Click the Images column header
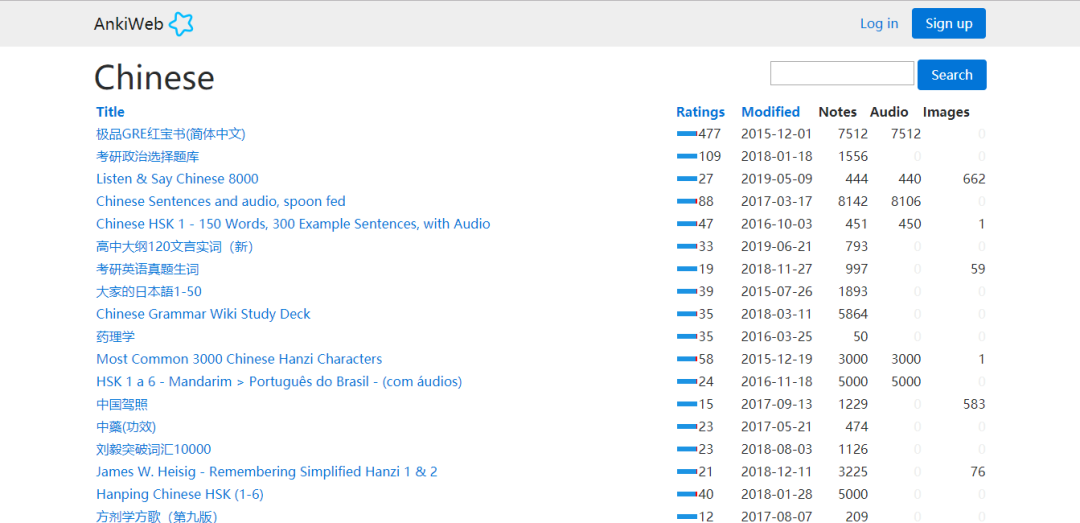The width and height of the screenshot is (1080, 523). (x=946, y=112)
